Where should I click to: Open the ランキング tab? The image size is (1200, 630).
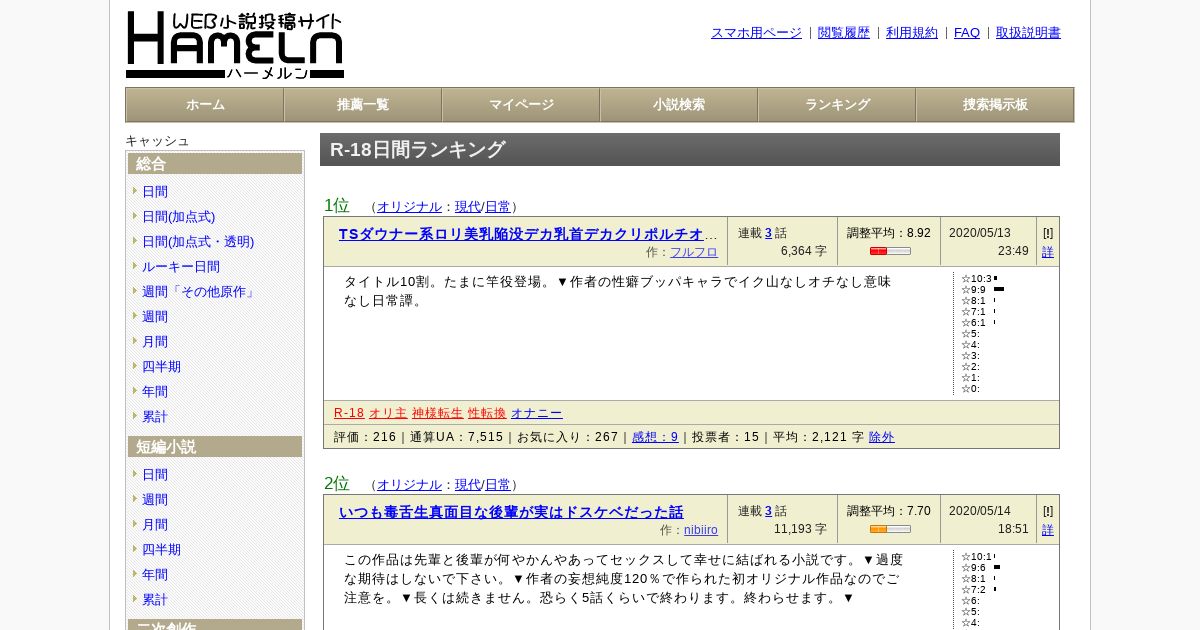point(837,105)
